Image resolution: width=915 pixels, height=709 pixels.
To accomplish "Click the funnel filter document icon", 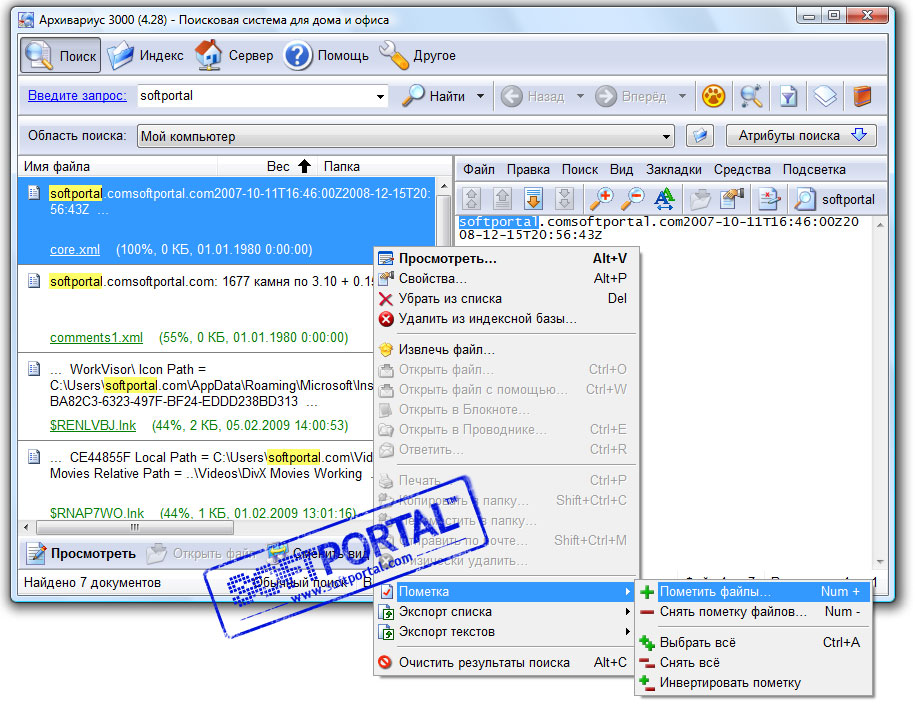I will (788, 96).
